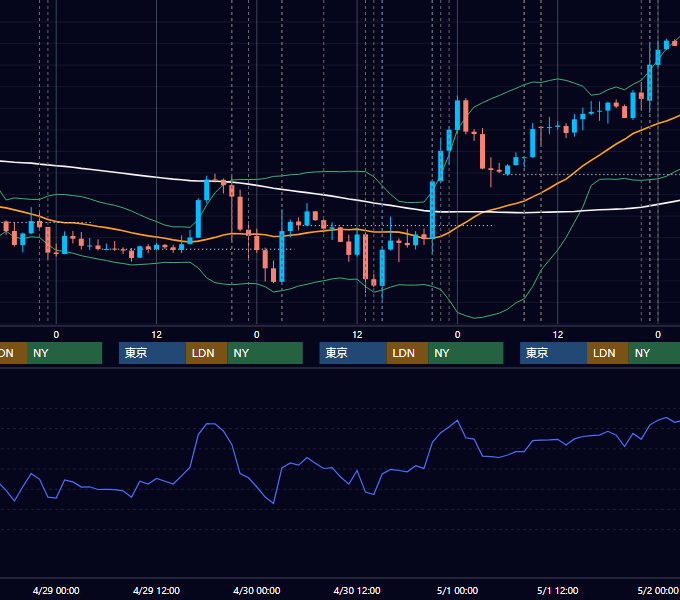Click hour label 12 above 4/30 12:00

[x=357, y=335]
